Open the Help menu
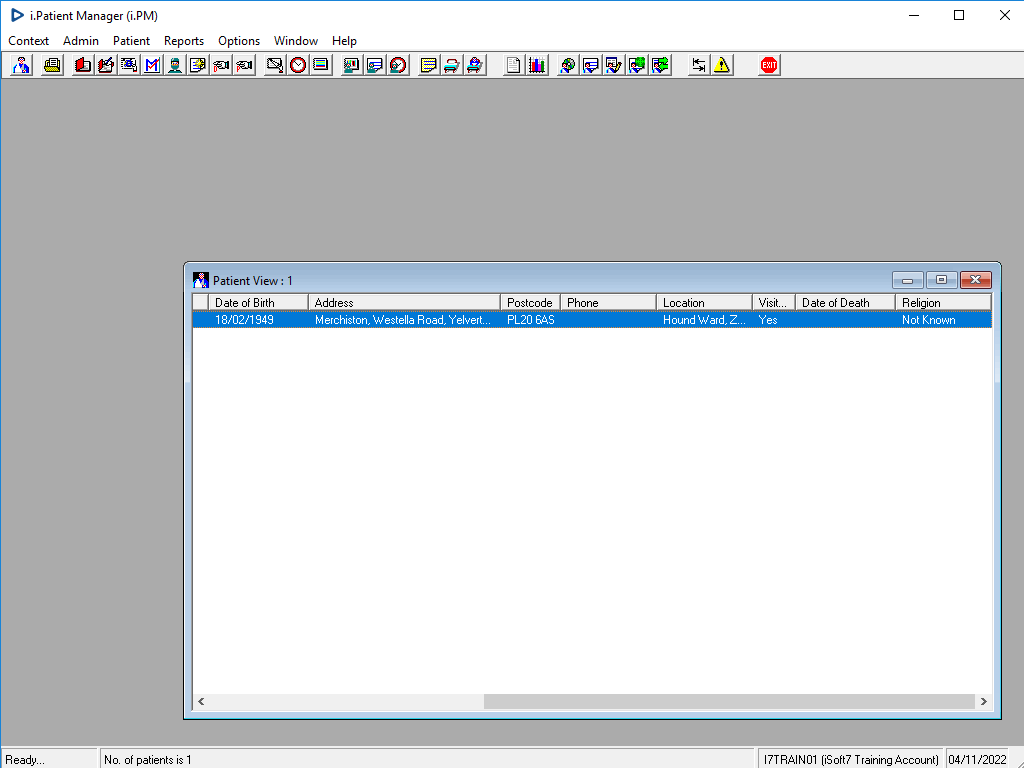This screenshot has height=768, width=1024. (344, 40)
